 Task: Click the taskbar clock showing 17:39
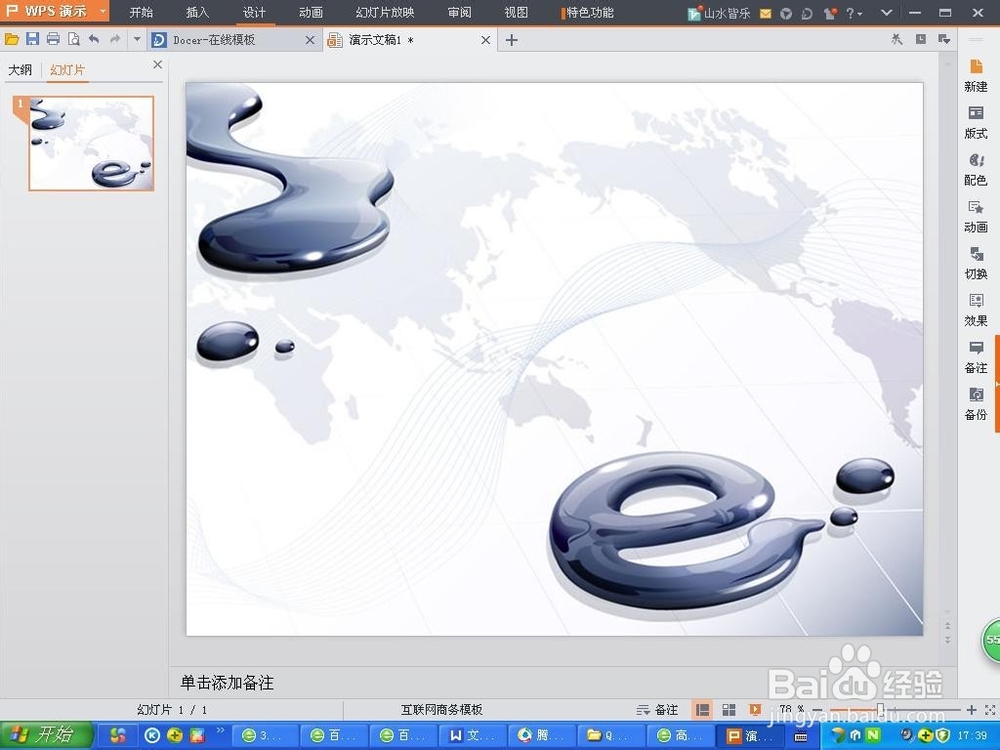point(973,735)
